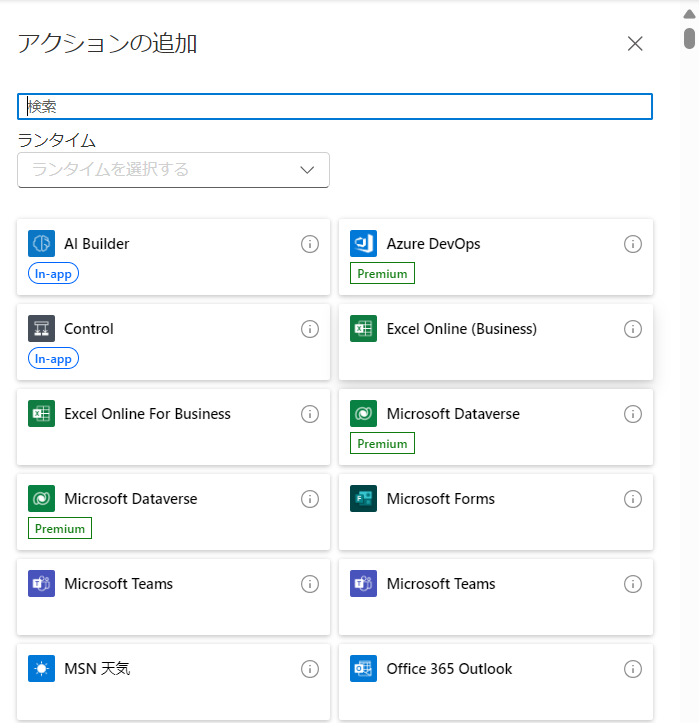
Task: Click the Control connector icon
Action: 41,328
